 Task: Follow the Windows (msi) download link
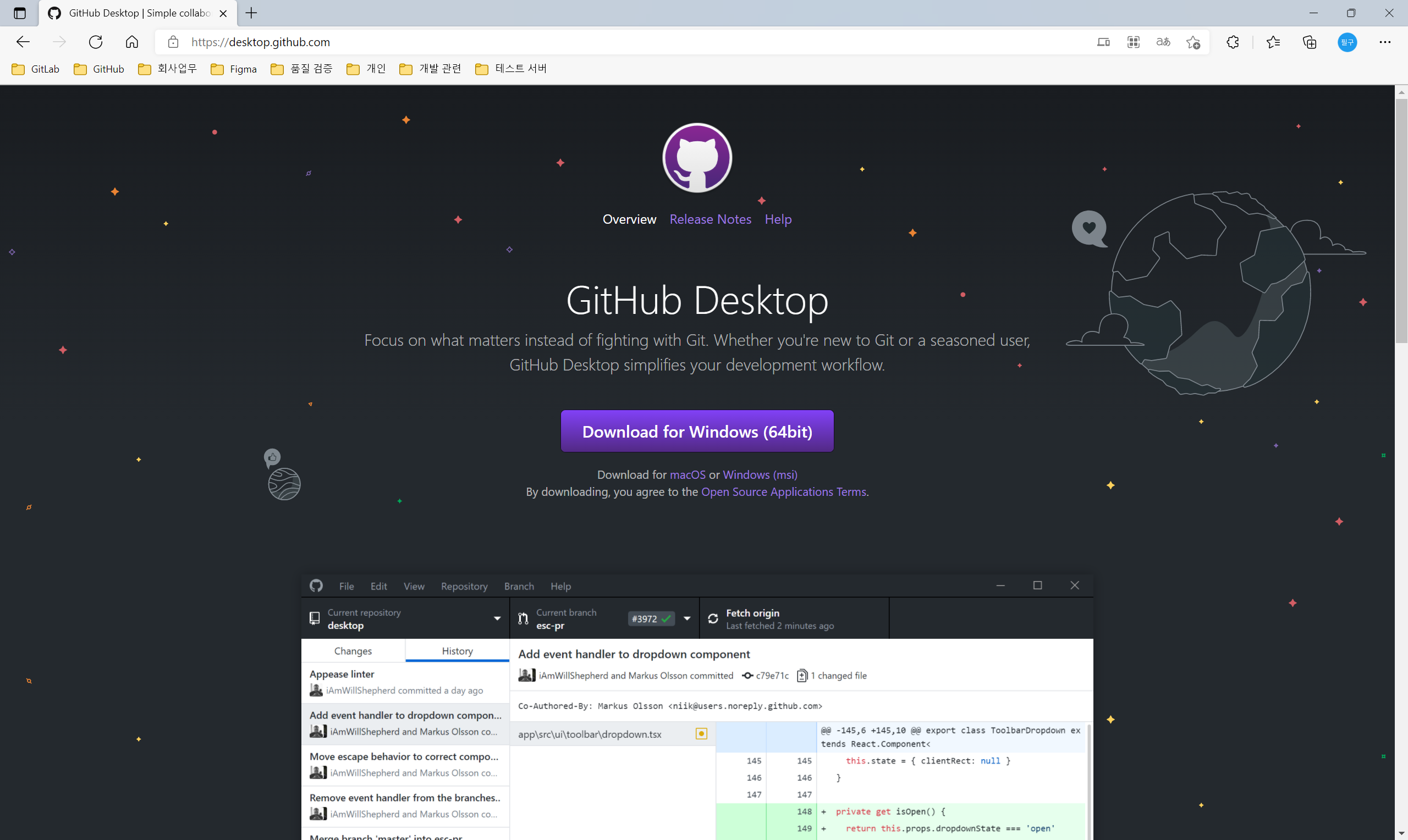760,474
